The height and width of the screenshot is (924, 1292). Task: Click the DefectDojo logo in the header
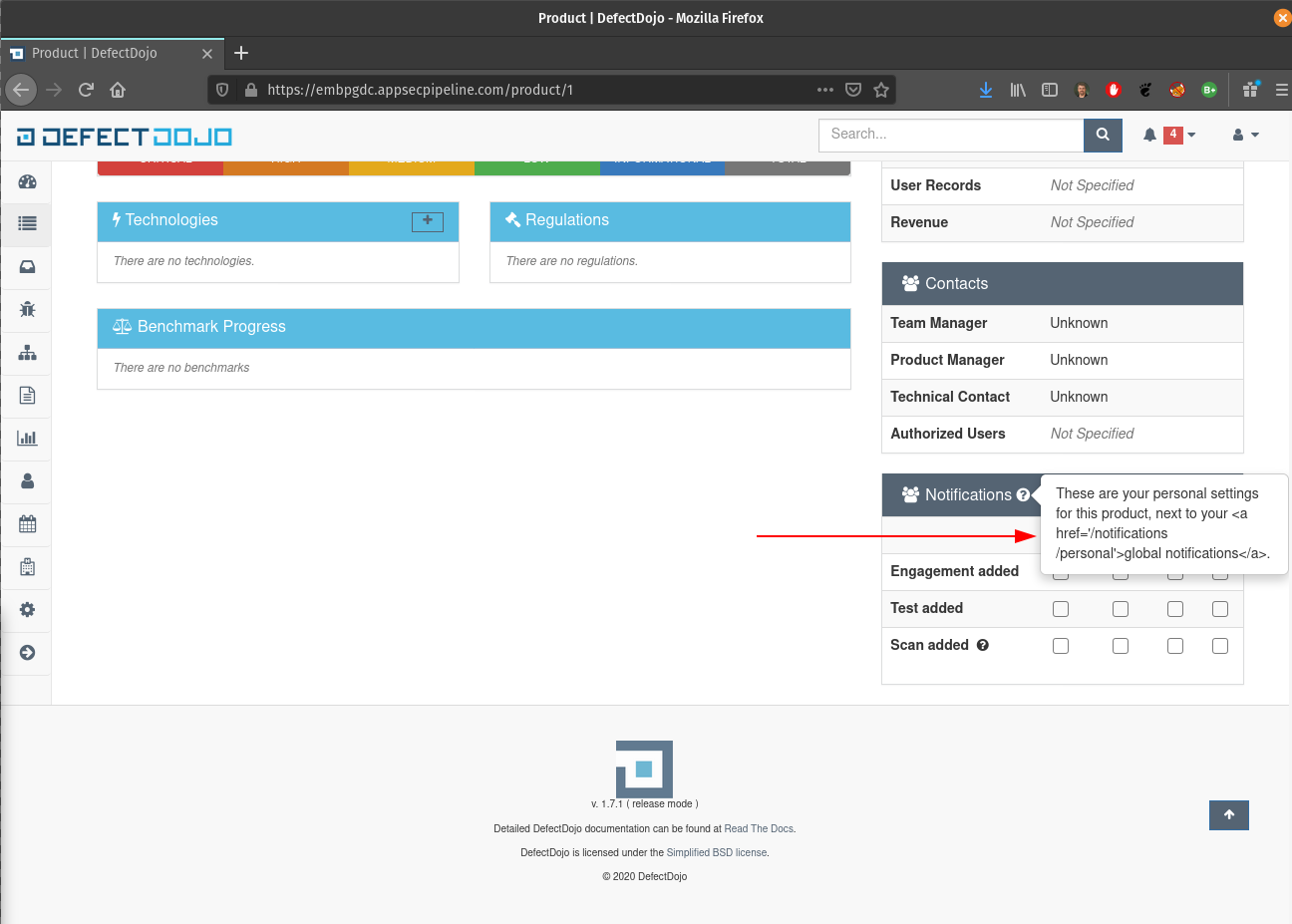click(x=124, y=135)
